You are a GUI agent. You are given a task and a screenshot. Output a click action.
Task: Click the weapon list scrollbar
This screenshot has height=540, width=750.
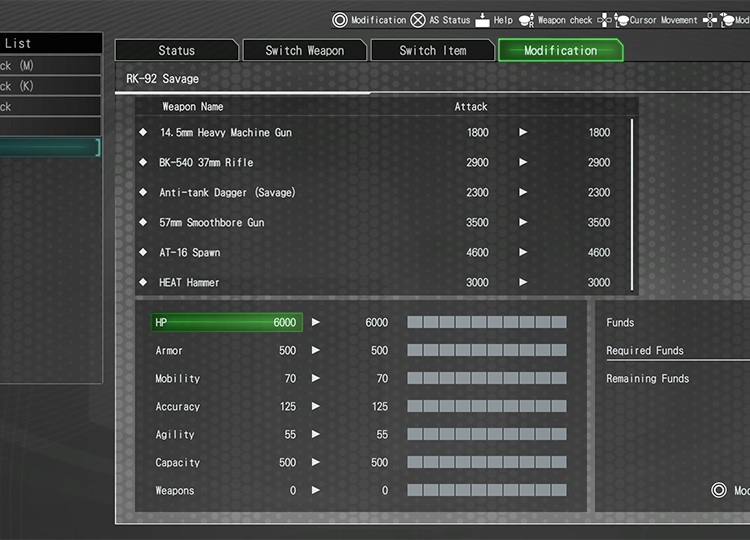pos(632,205)
